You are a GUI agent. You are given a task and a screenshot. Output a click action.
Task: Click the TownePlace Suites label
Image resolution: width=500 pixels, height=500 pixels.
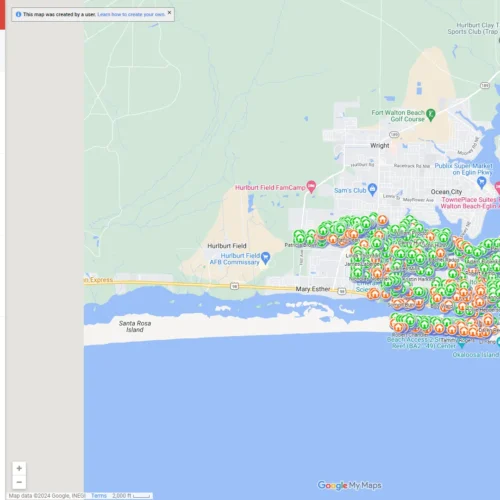pyautogui.click(x=470, y=203)
